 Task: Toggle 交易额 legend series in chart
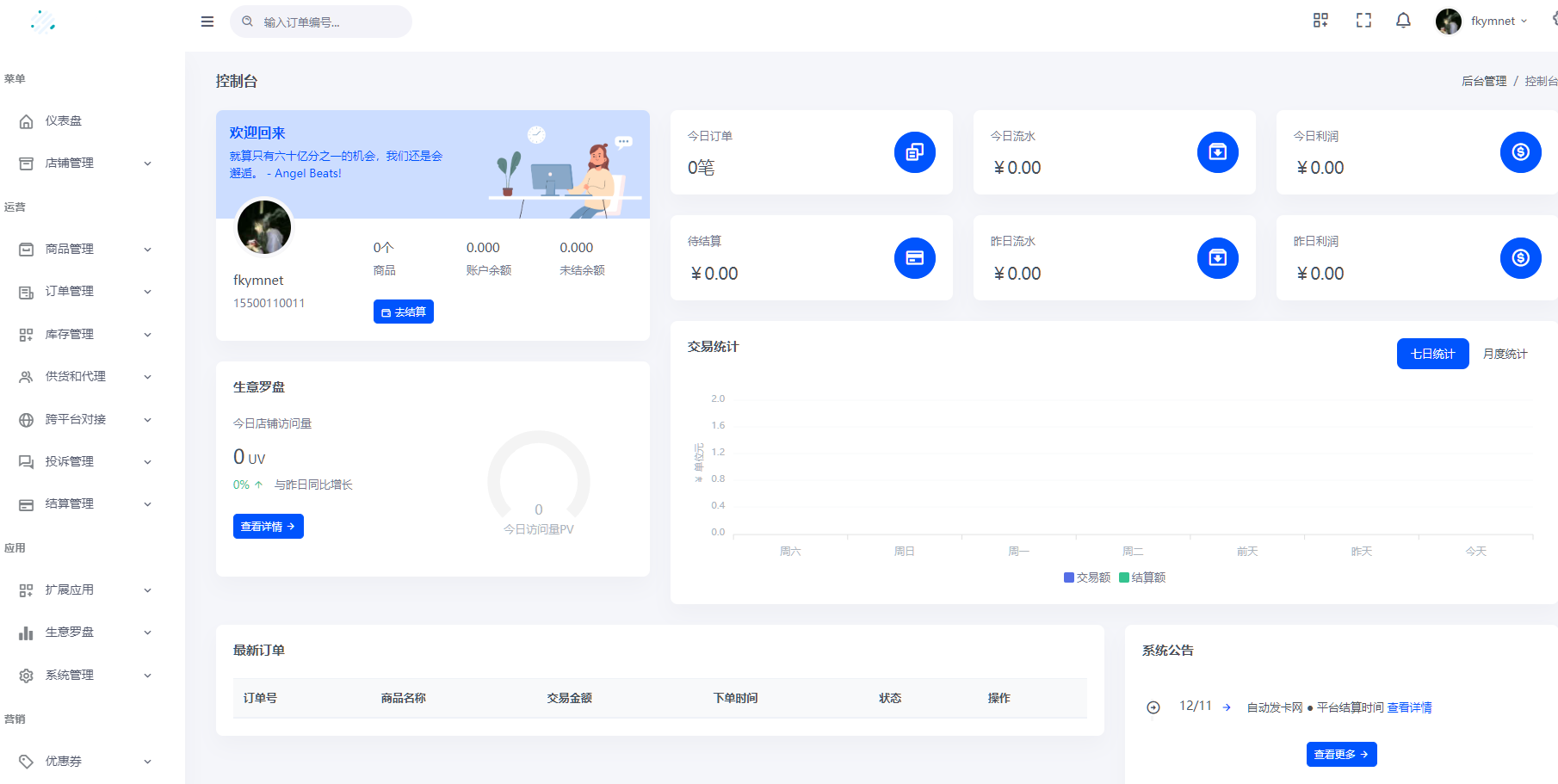point(1087,577)
